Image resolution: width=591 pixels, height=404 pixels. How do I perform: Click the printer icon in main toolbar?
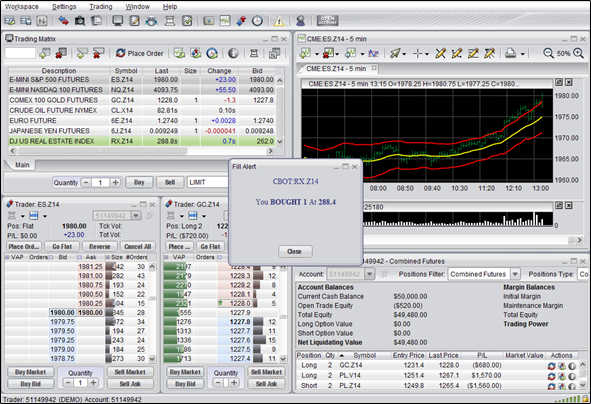[152, 21]
